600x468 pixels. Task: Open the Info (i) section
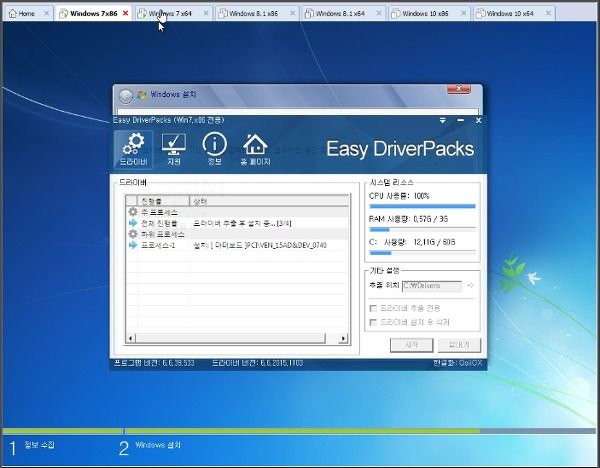214,149
